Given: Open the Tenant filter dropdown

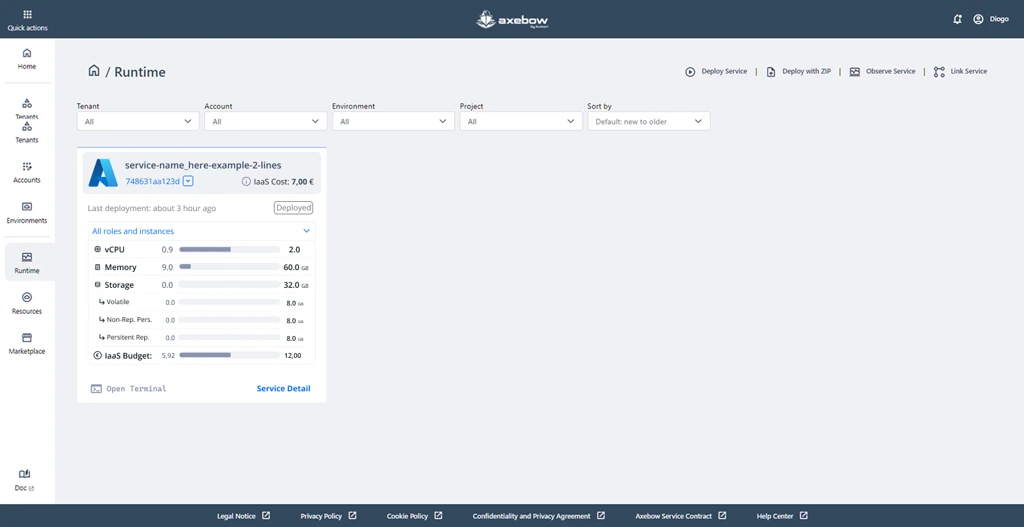Looking at the screenshot, I should pos(138,121).
